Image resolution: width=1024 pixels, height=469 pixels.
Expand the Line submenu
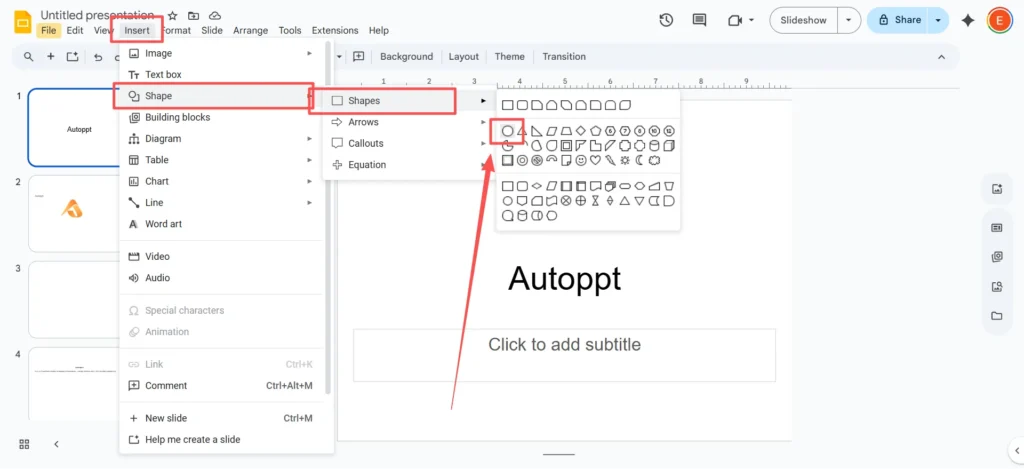coord(310,202)
